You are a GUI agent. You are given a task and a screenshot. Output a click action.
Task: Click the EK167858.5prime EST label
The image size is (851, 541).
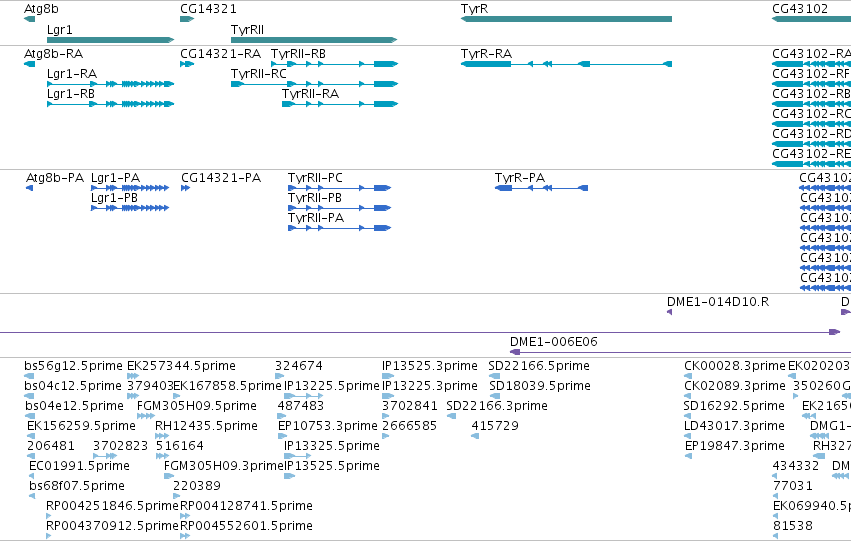tap(227, 386)
